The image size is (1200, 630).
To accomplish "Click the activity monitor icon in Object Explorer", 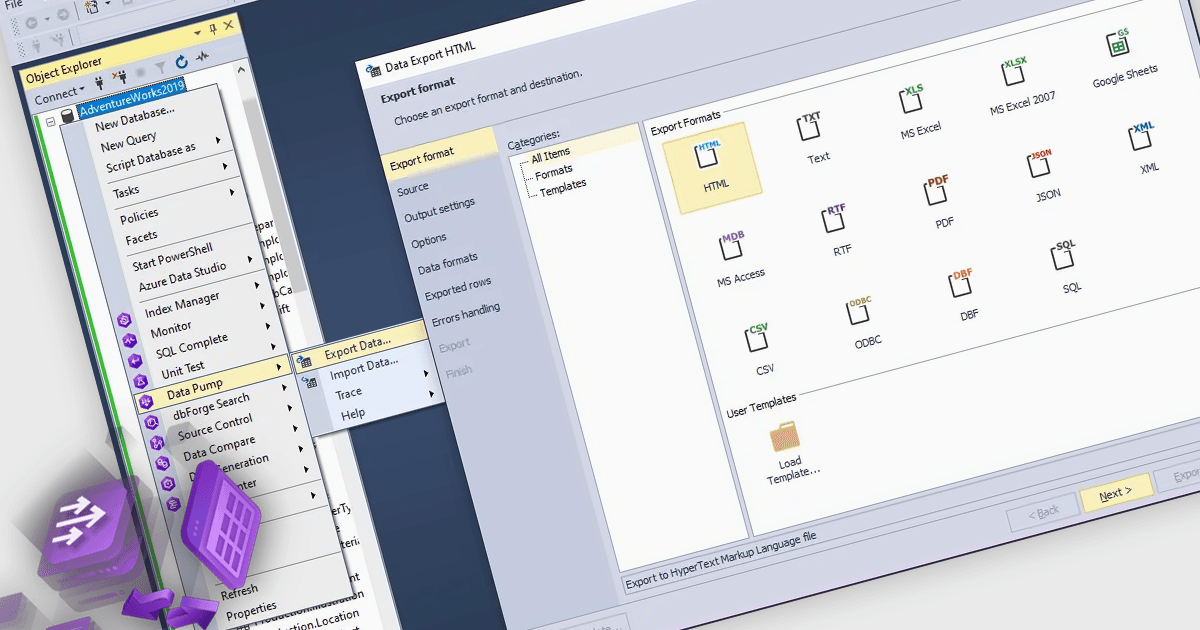I will (x=204, y=57).
